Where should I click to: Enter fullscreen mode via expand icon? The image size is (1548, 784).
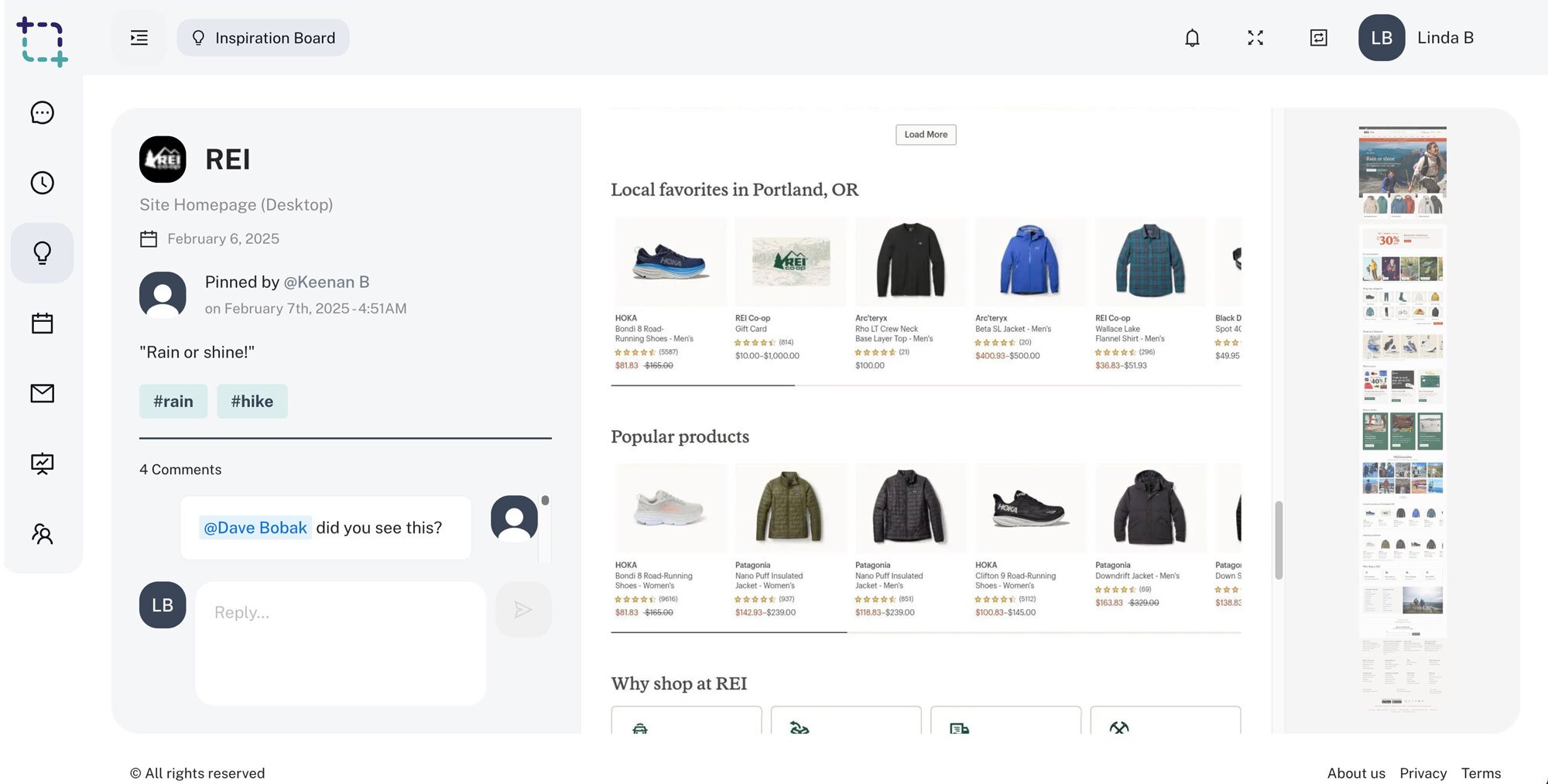(x=1255, y=38)
